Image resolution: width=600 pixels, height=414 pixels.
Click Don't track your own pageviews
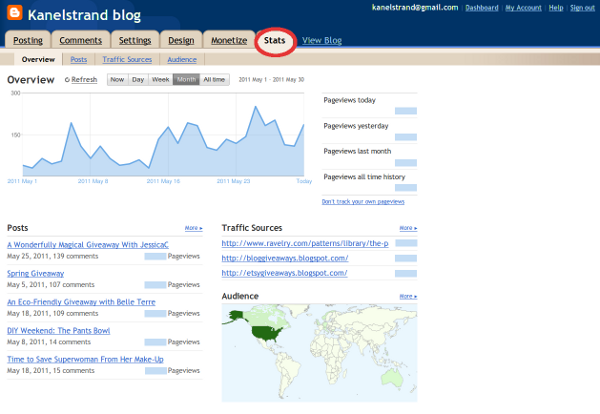[363, 202]
